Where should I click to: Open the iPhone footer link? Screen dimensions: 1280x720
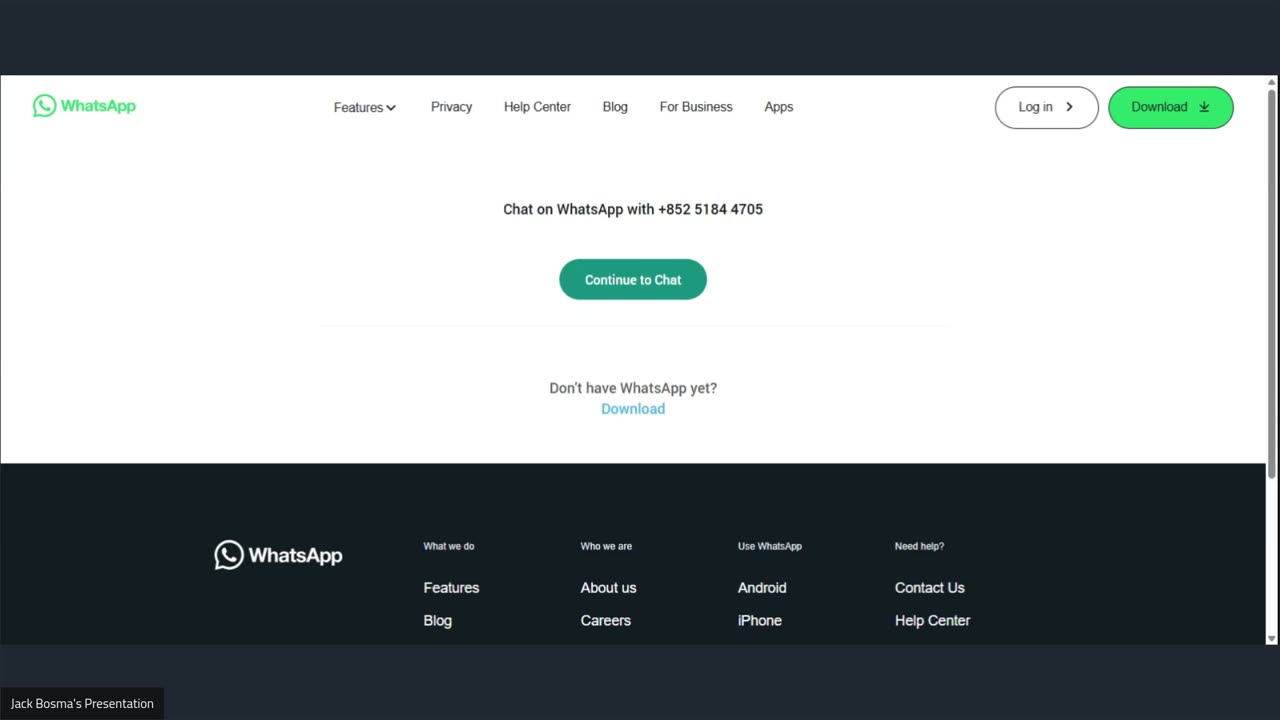[x=760, y=621]
